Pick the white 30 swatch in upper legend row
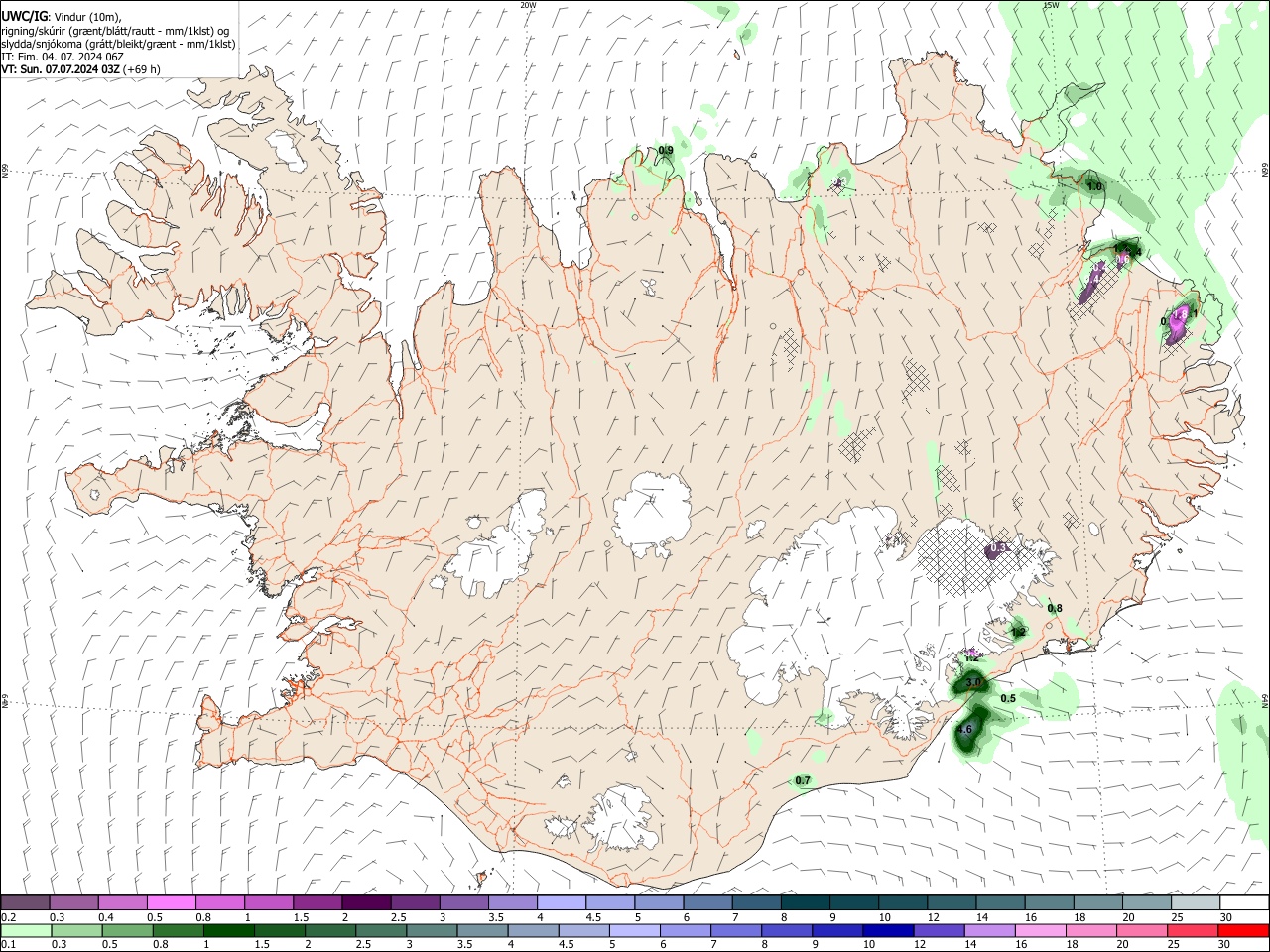The width and height of the screenshot is (1270, 952). coord(1244,903)
